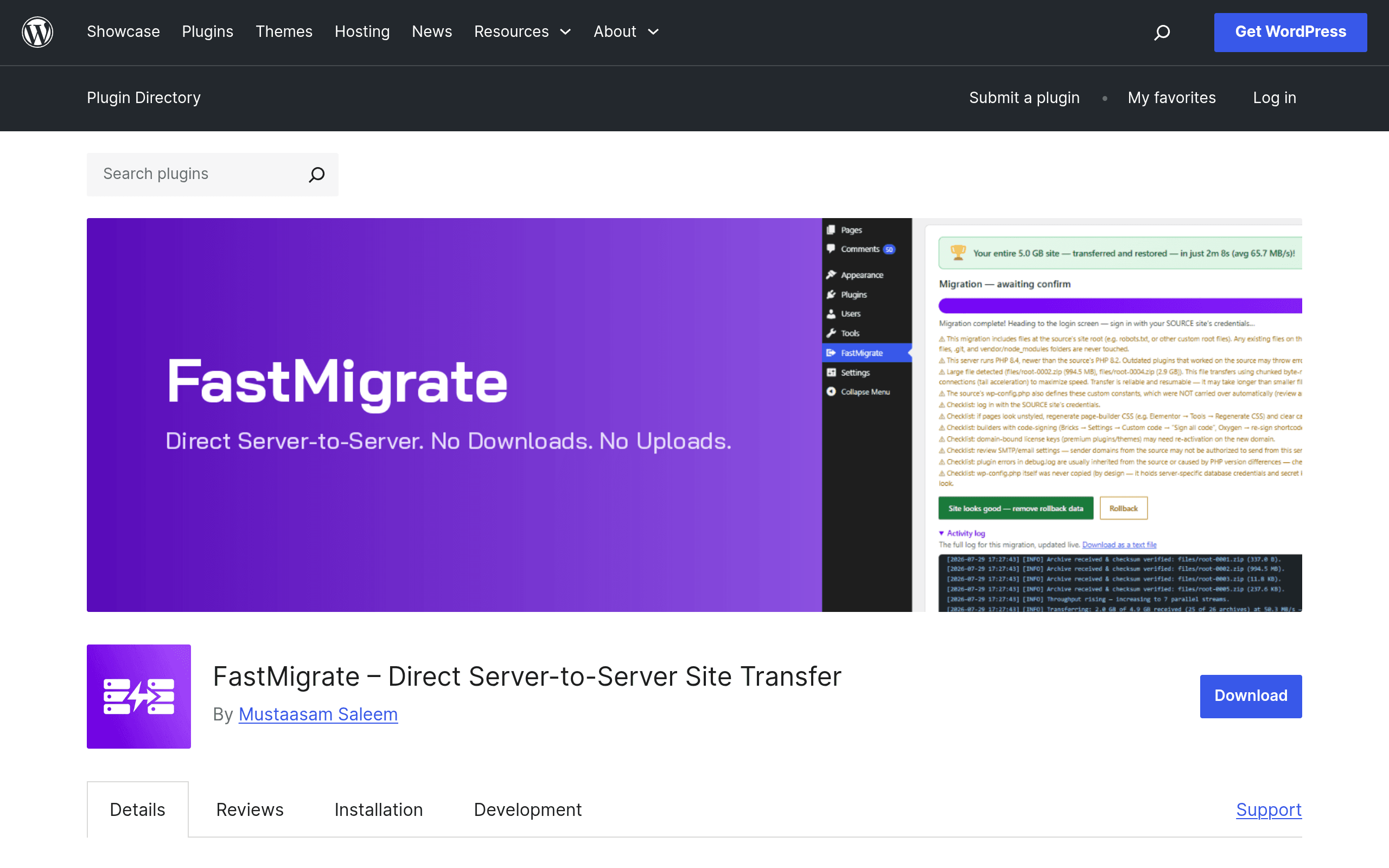Viewport: 1389px width, 868px height.
Task: Open My favorites link
Action: (x=1171, y=98)
